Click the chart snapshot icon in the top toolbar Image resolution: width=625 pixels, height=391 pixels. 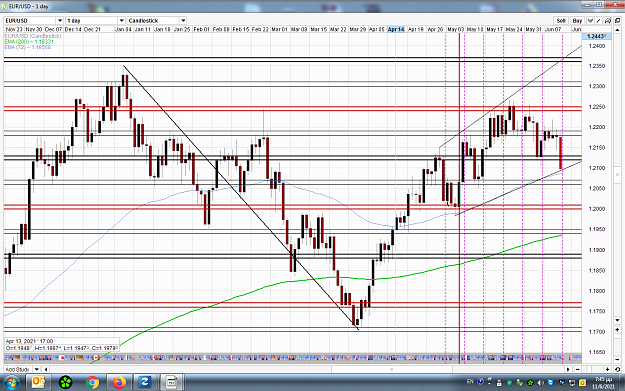(607, 21)
